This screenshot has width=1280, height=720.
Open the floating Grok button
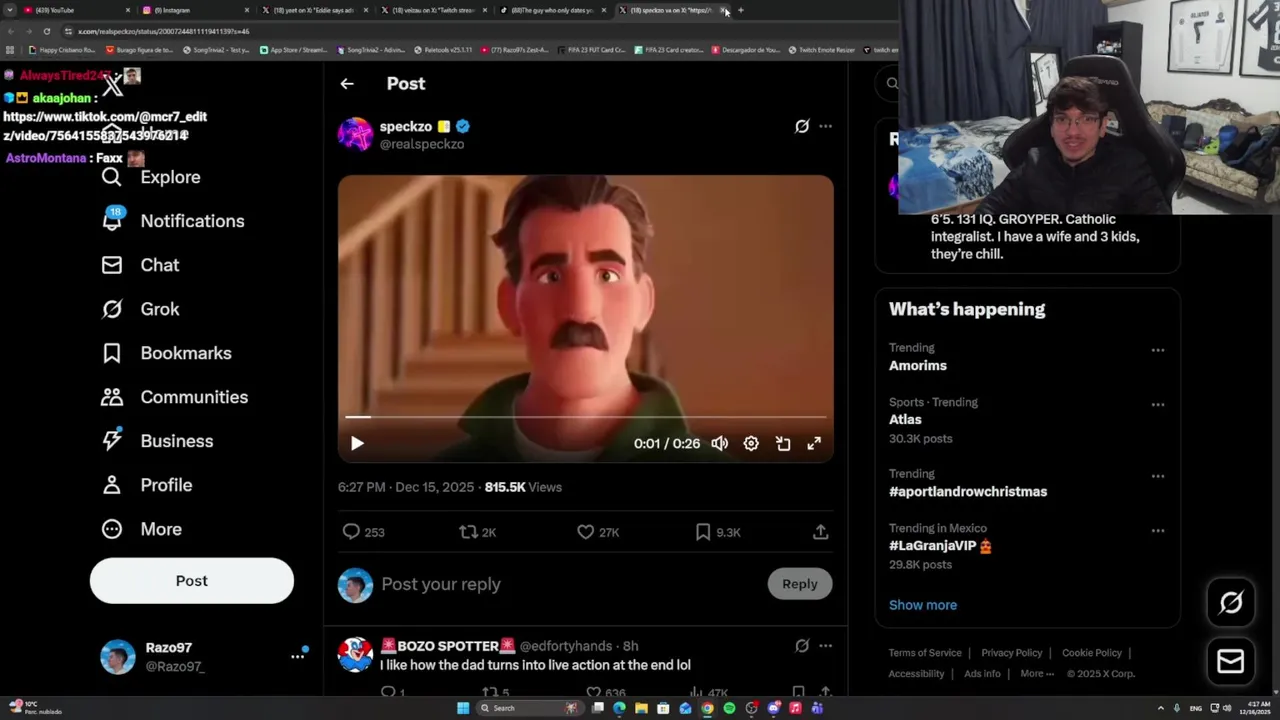[1231, 602]
